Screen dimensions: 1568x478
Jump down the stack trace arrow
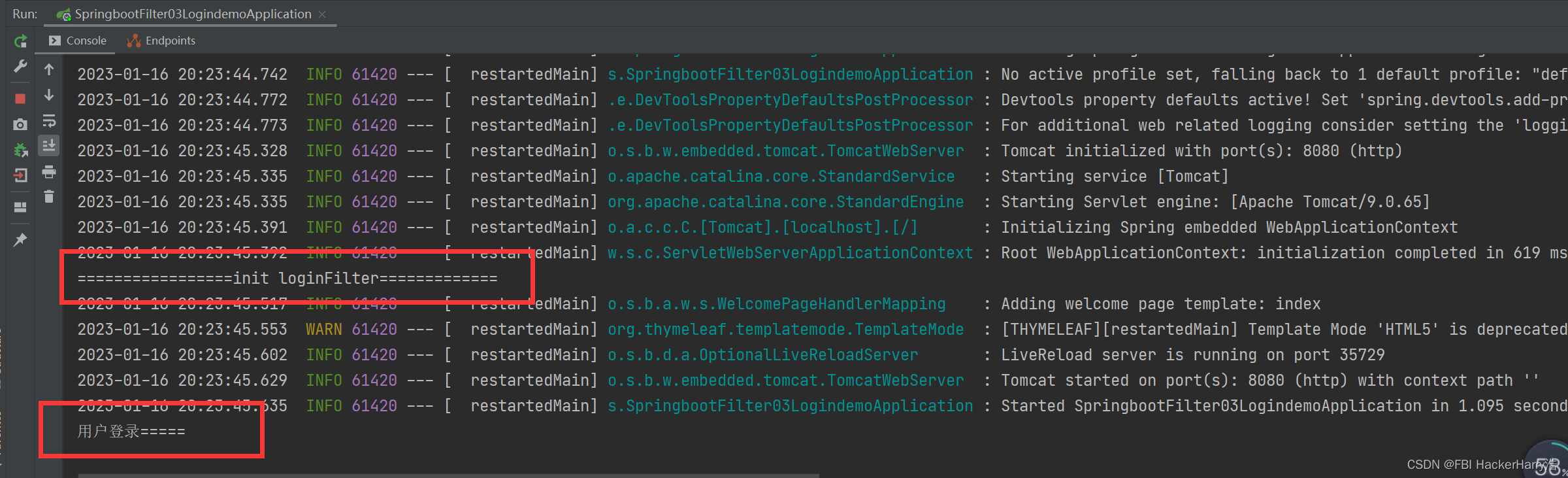click(49, 95)
